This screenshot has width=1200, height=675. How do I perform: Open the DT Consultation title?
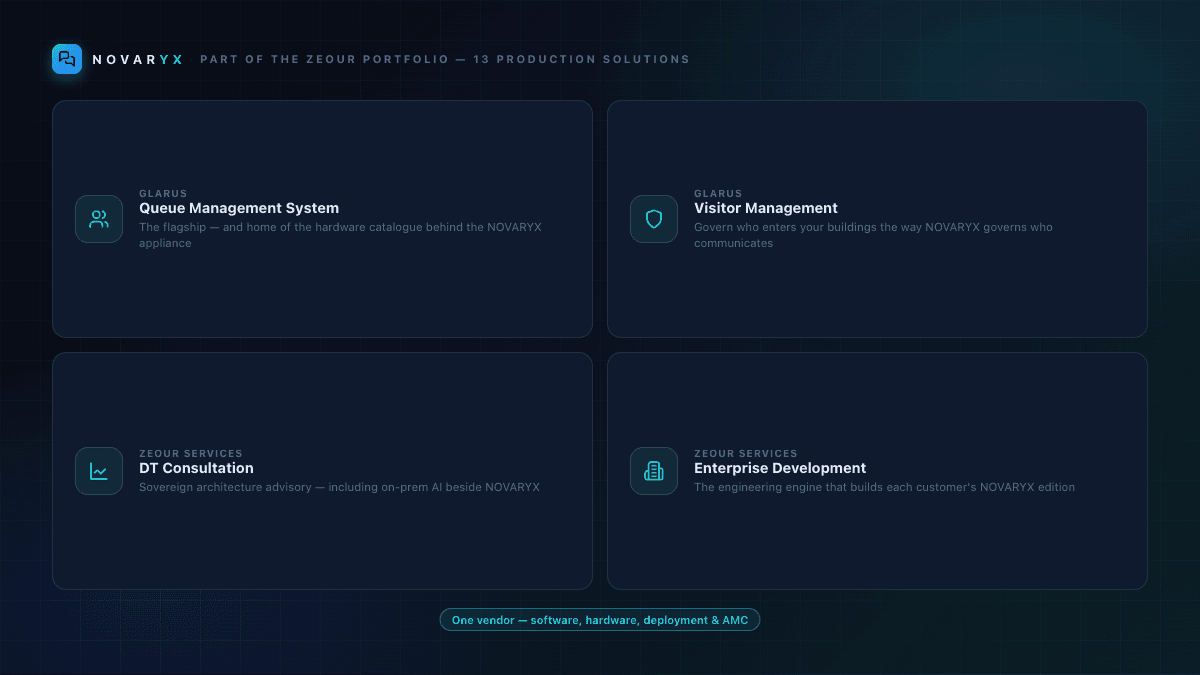196,468
